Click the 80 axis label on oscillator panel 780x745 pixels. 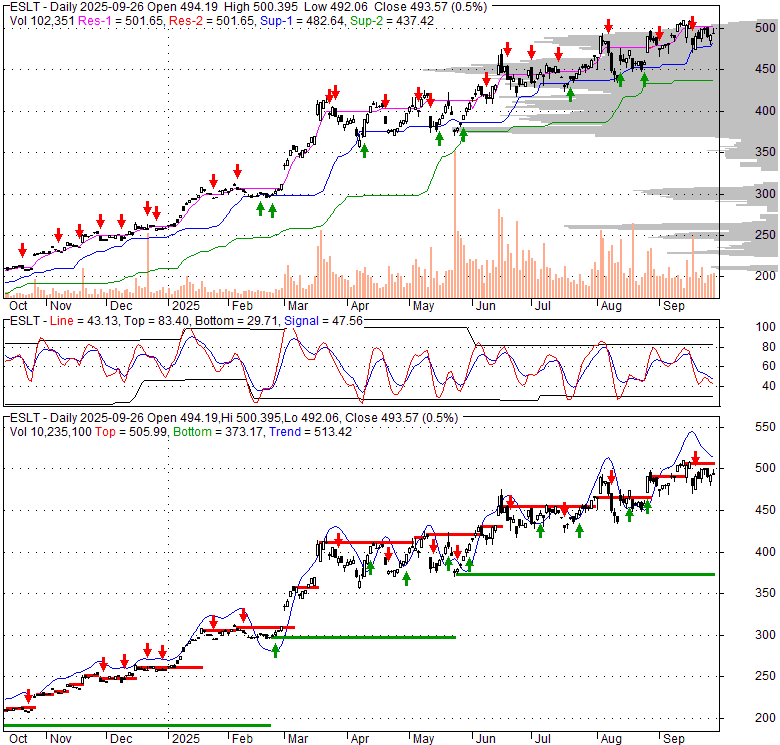point(768,347)
